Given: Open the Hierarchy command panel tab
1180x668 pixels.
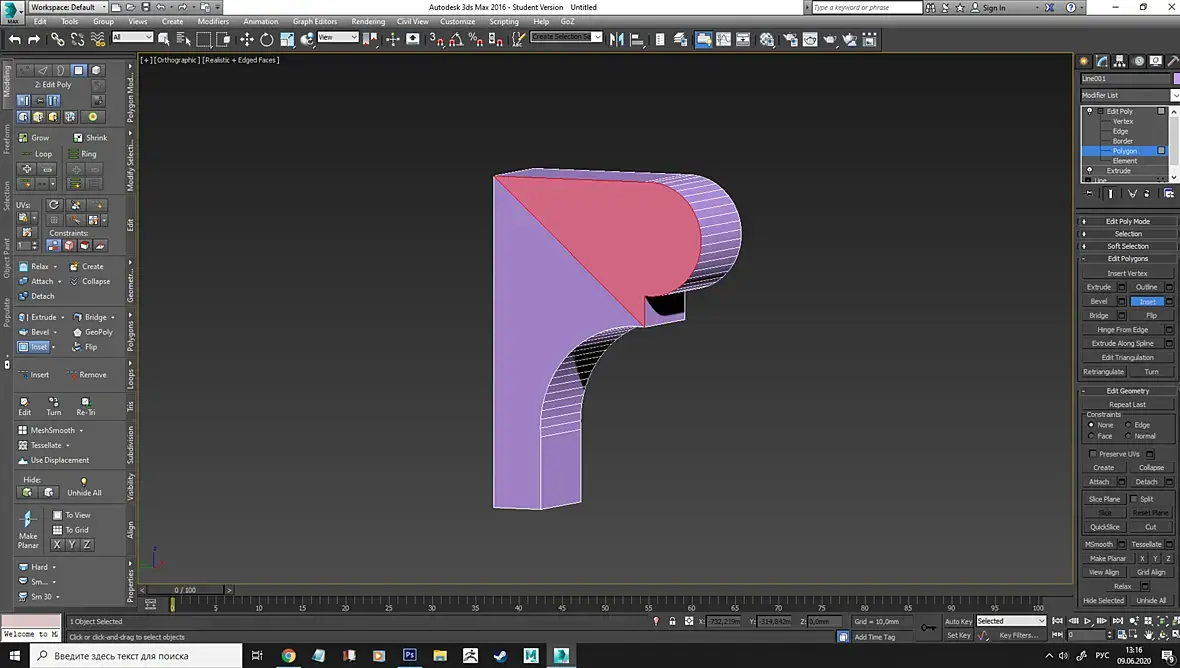Looking at the screenshot, I should pos(1119,61).
